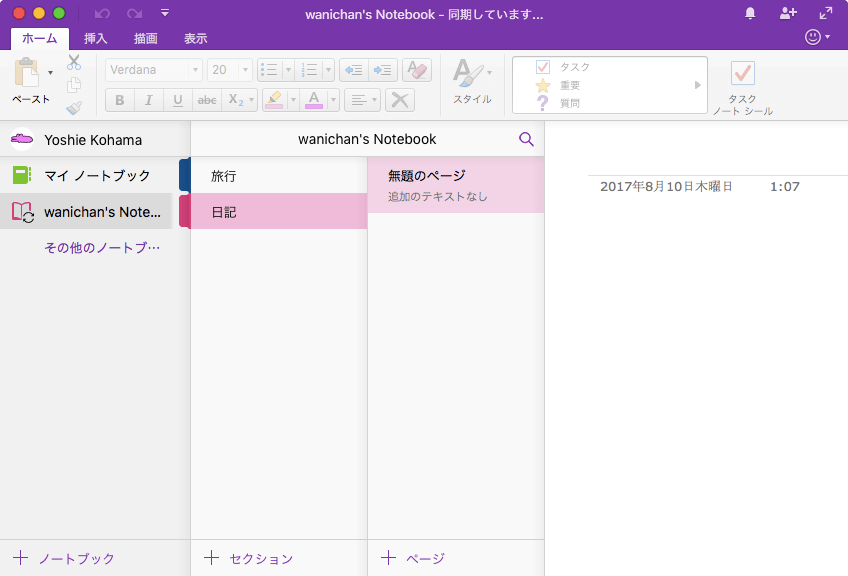
Task: Toggle Bold formatting
Action: [x=120, y=100]
